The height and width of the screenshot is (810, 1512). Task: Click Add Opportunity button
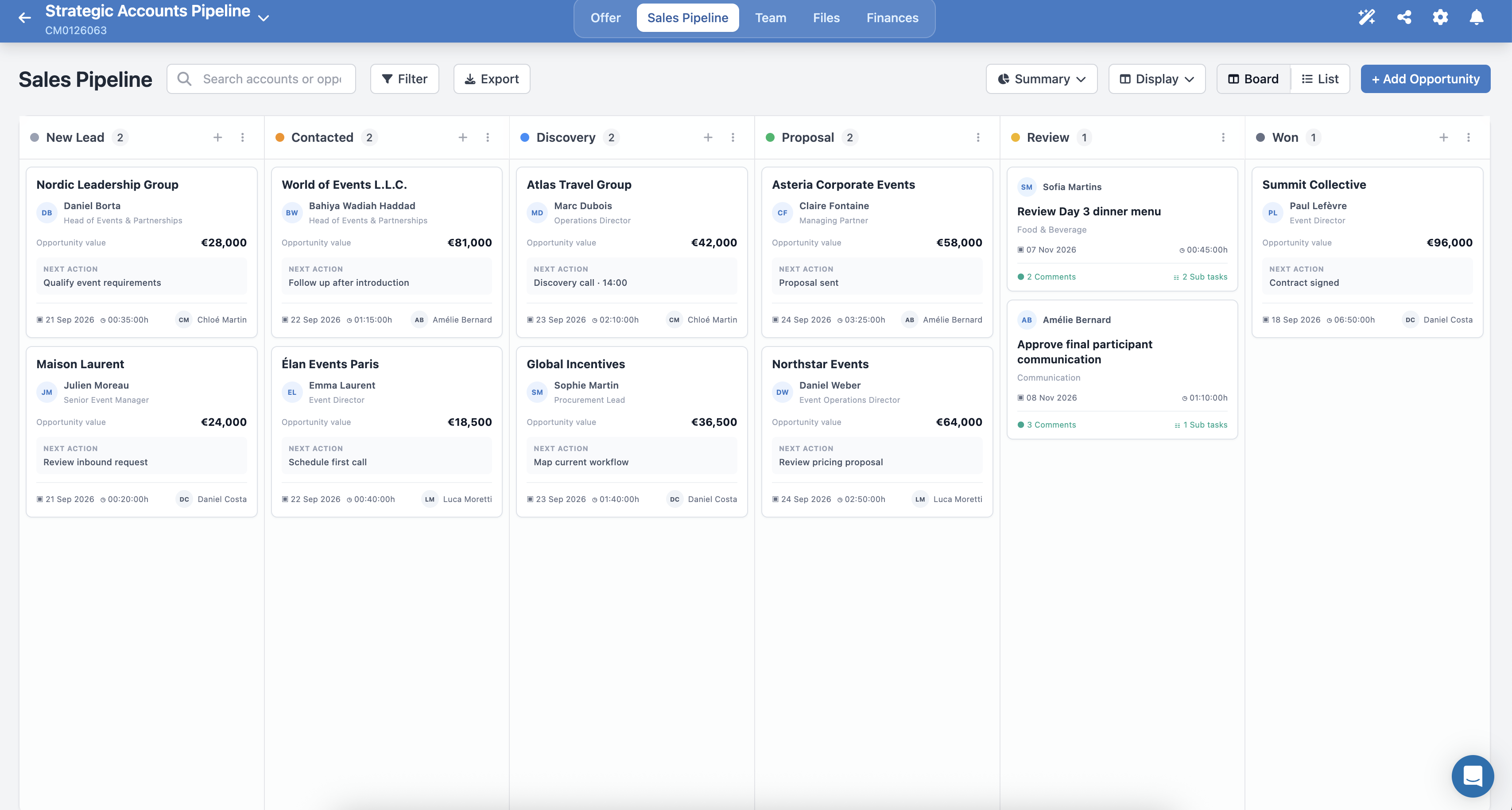(1425, 79)
